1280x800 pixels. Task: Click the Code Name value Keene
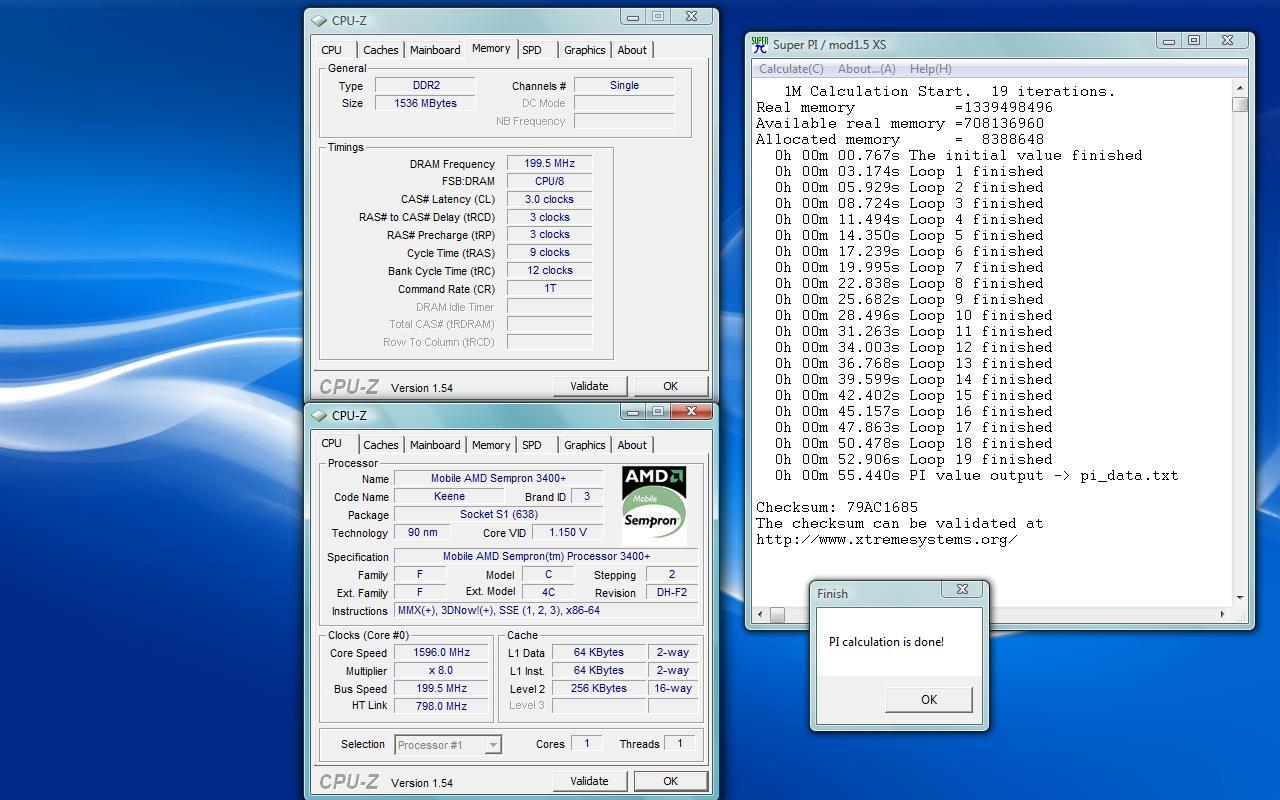coord(449,496)
